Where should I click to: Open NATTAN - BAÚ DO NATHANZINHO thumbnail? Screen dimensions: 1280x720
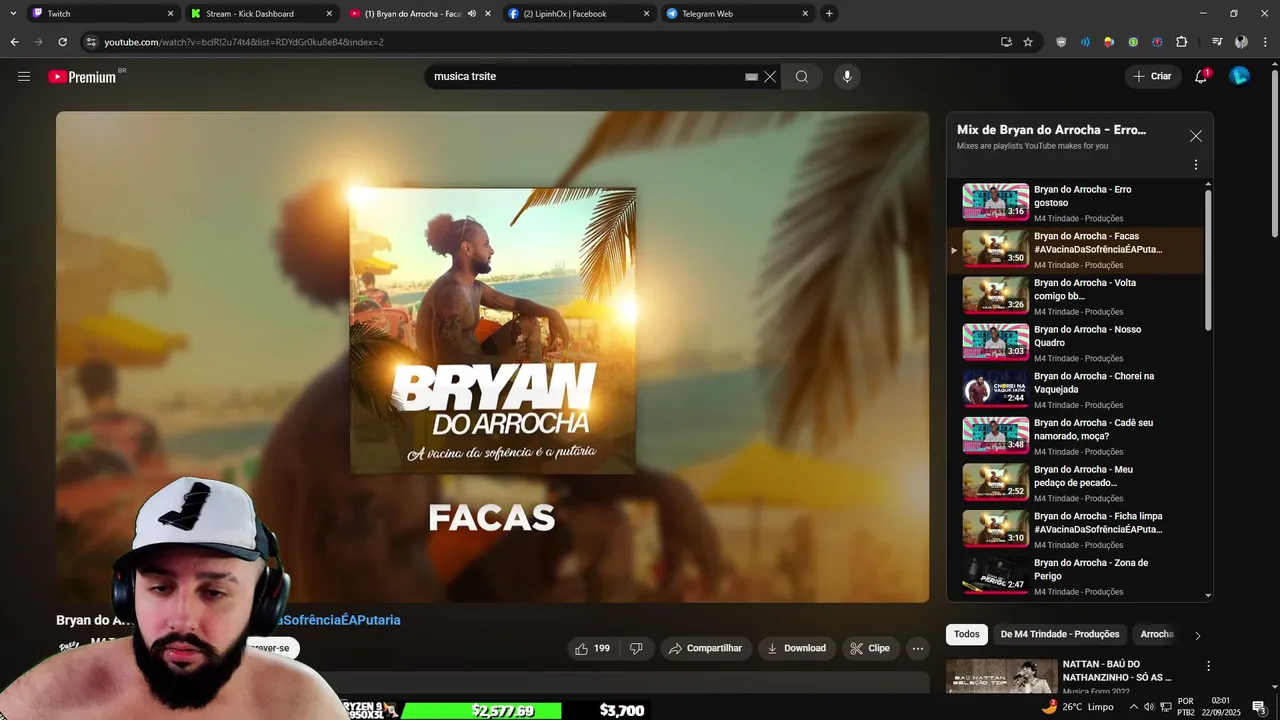[x=1001, y=676]
